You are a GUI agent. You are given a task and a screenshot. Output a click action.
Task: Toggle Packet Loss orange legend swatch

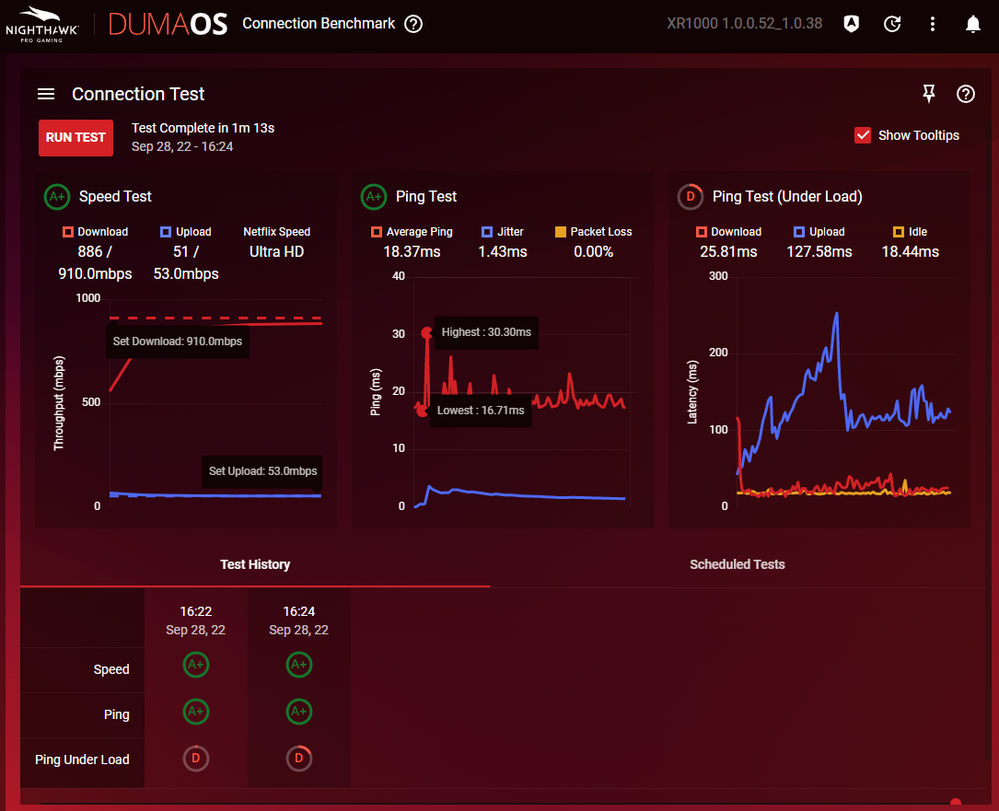coord(560,232)
